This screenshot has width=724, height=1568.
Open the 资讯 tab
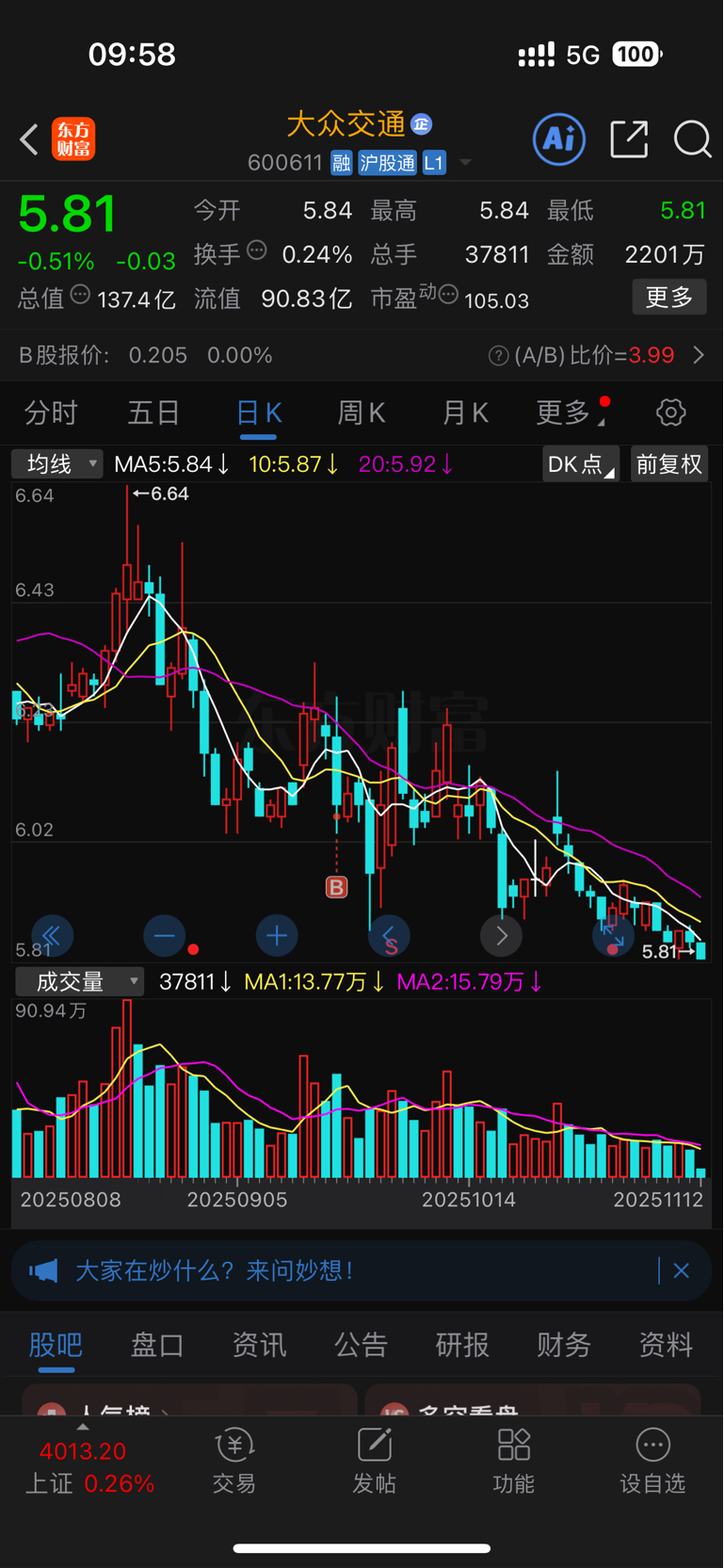click(259, 1345)
